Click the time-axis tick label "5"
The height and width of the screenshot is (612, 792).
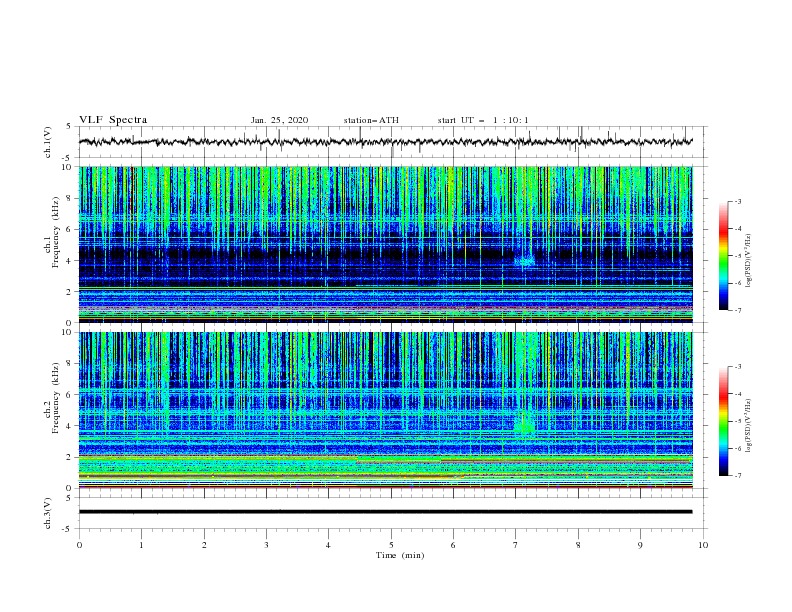point(391,545)
